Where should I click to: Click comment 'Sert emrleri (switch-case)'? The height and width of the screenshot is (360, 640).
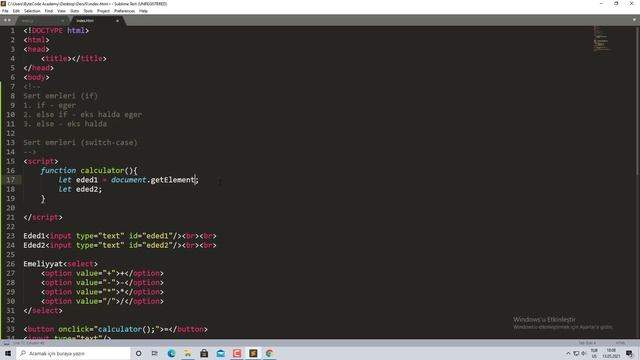pyautogui.click(x=80, y=142)
